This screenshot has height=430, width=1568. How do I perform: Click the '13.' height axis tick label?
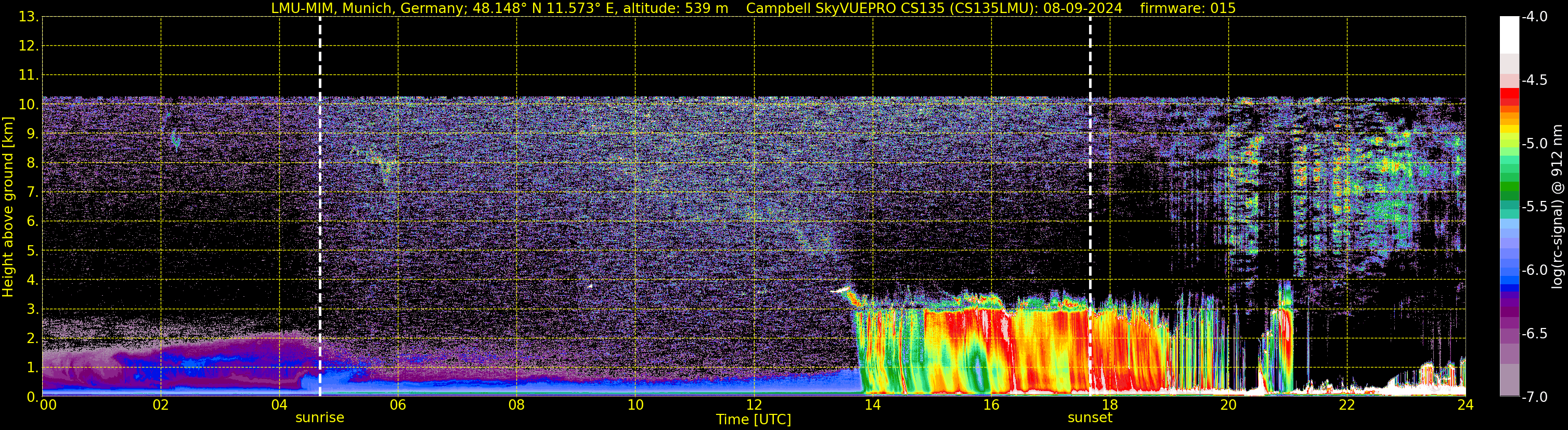(29, 17)
